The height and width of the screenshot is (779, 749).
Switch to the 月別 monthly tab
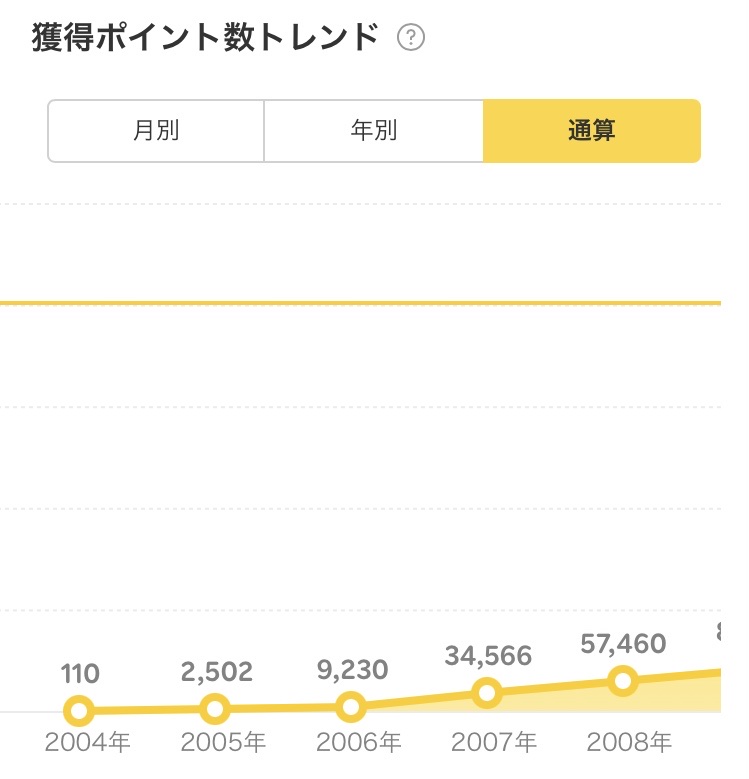point(156,131)
